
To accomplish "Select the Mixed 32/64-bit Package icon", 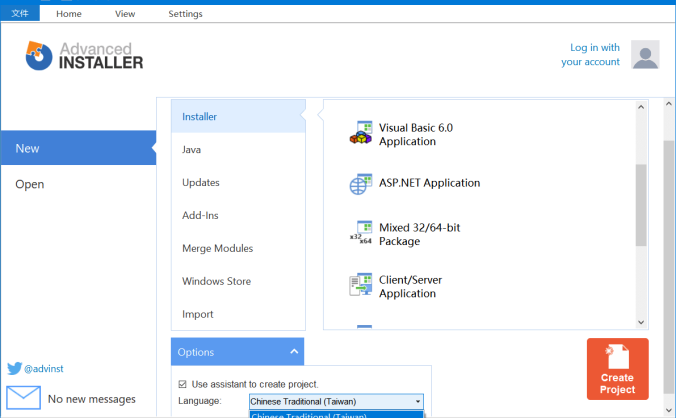I will pos(360,233).
